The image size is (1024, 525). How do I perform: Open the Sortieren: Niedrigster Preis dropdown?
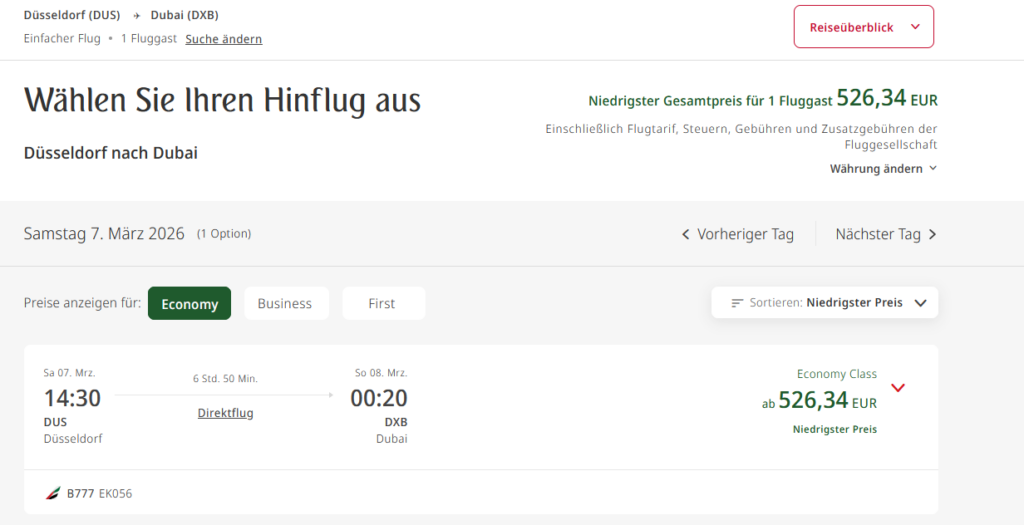825,302
